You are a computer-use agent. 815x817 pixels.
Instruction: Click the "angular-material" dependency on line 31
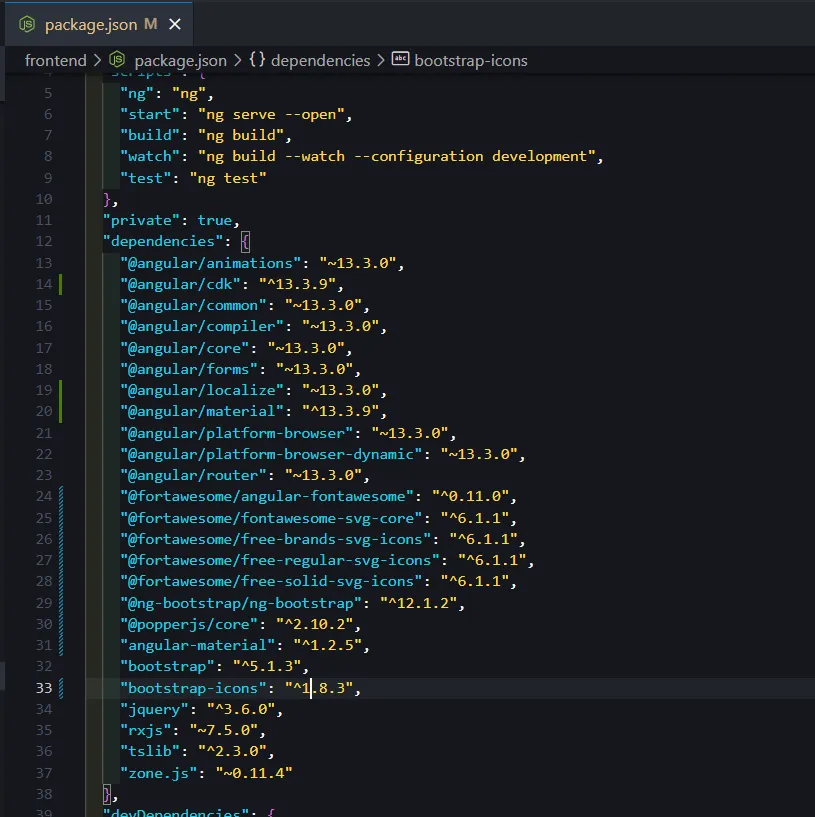pos(197,646)
